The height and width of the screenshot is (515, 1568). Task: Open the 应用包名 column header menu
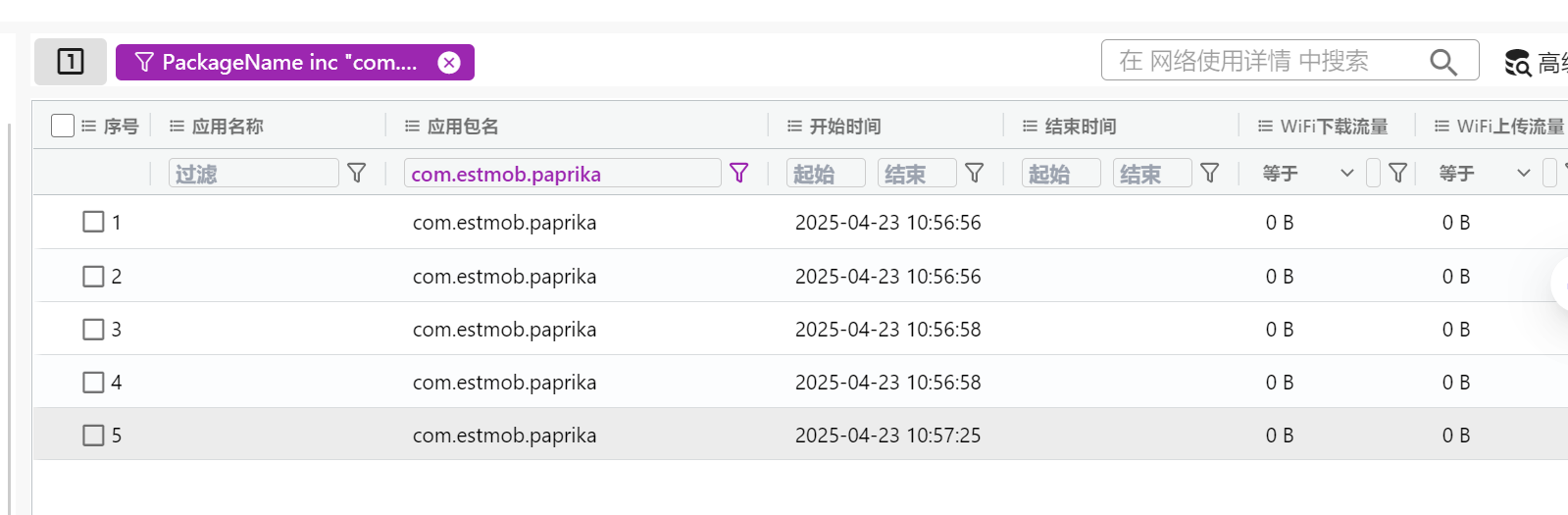tap(412, 127)
